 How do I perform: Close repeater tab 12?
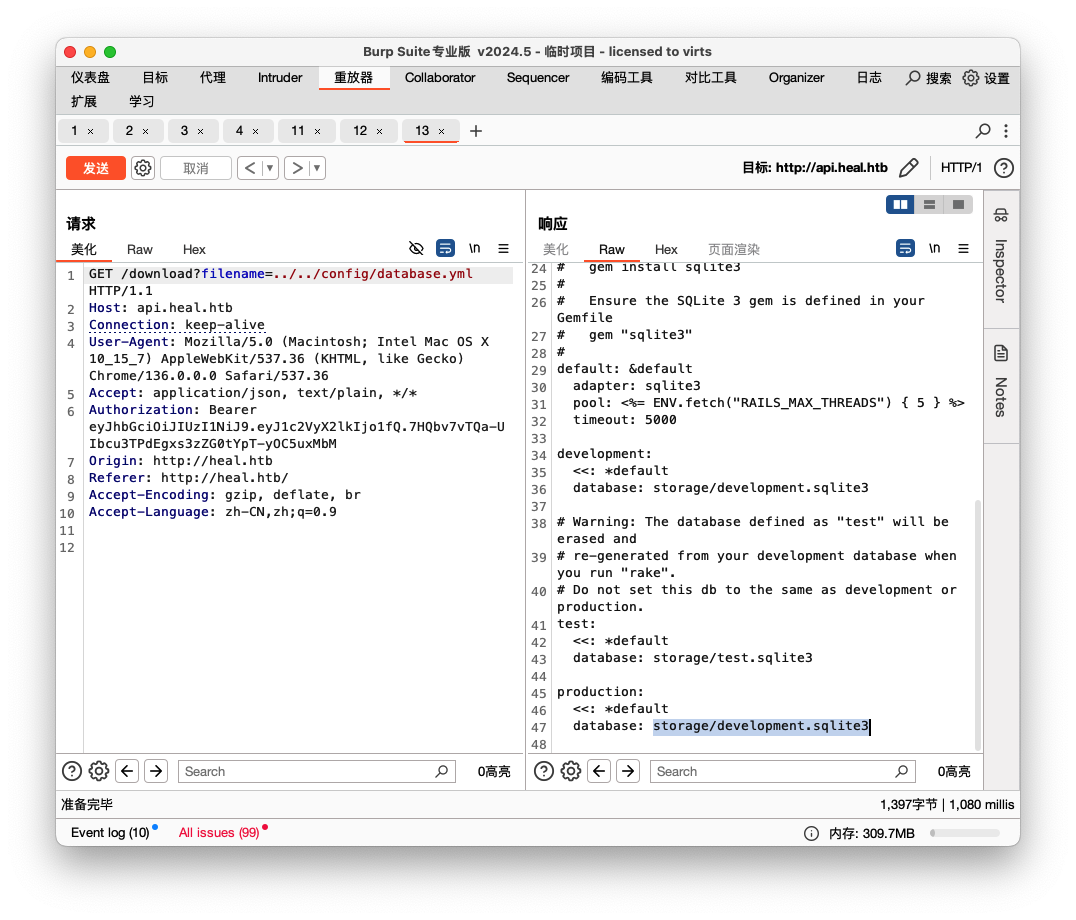(379, 131)
